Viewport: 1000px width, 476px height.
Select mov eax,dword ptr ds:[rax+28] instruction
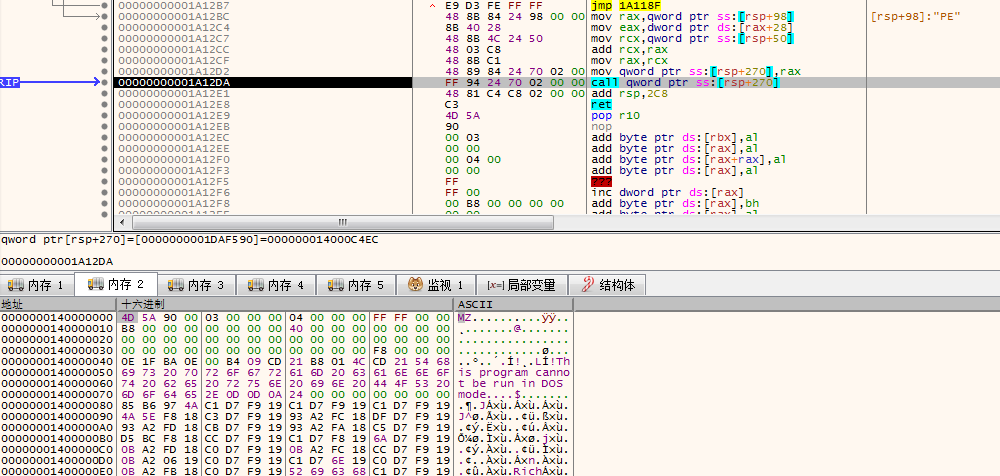pyautogui.click(x=692, y=27)
